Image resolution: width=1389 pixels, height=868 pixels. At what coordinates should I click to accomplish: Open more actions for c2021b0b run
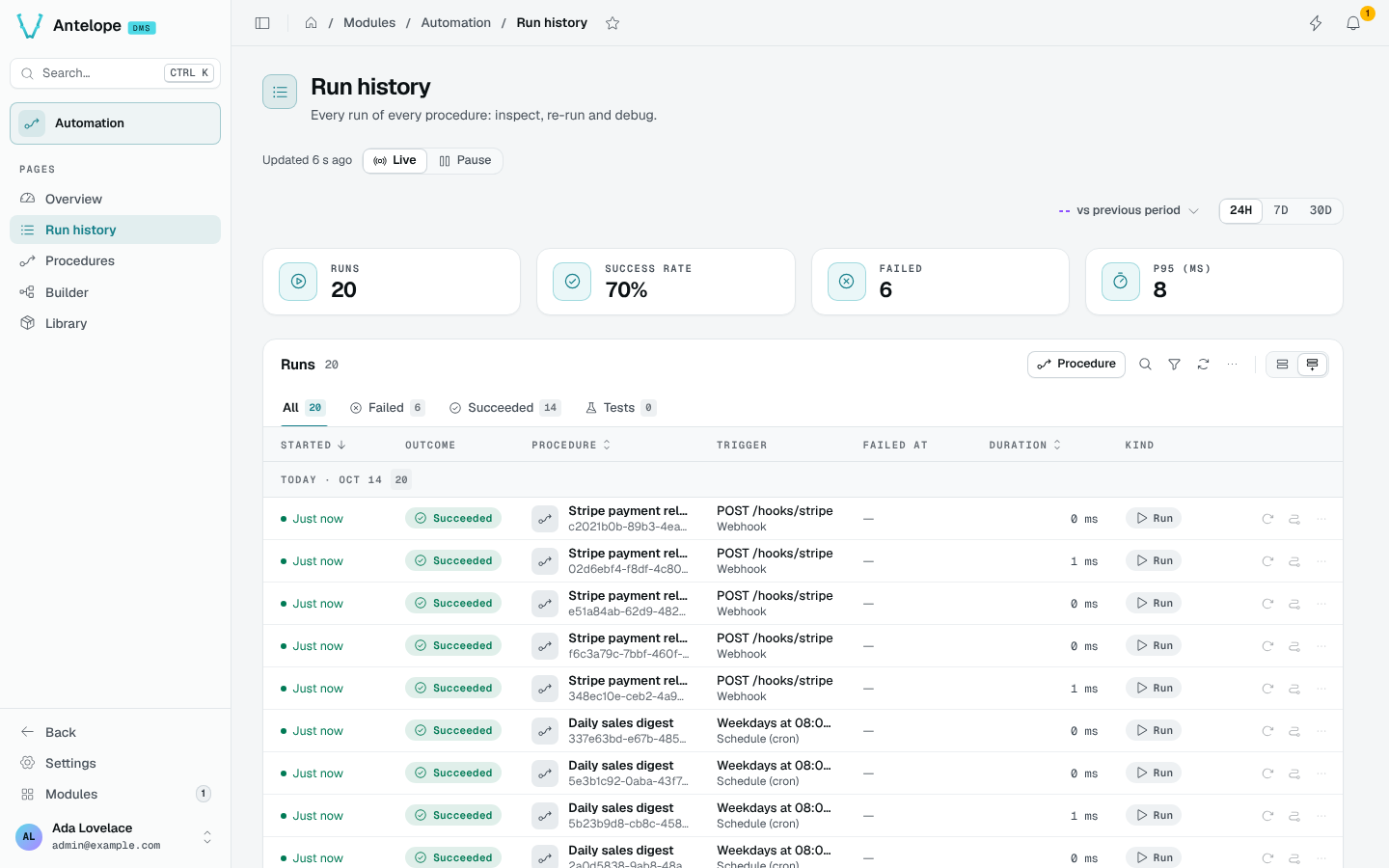pyautogui.click(x=1321, y=519)
